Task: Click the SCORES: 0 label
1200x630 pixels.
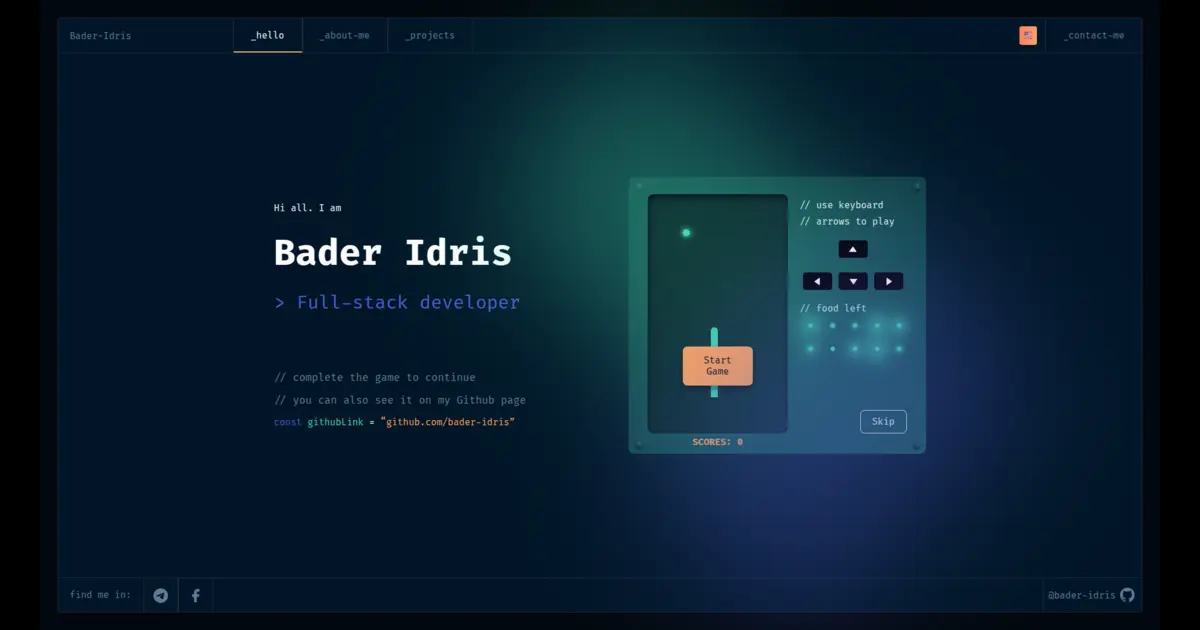Action: pyautogui.click(x=716, y=441)
